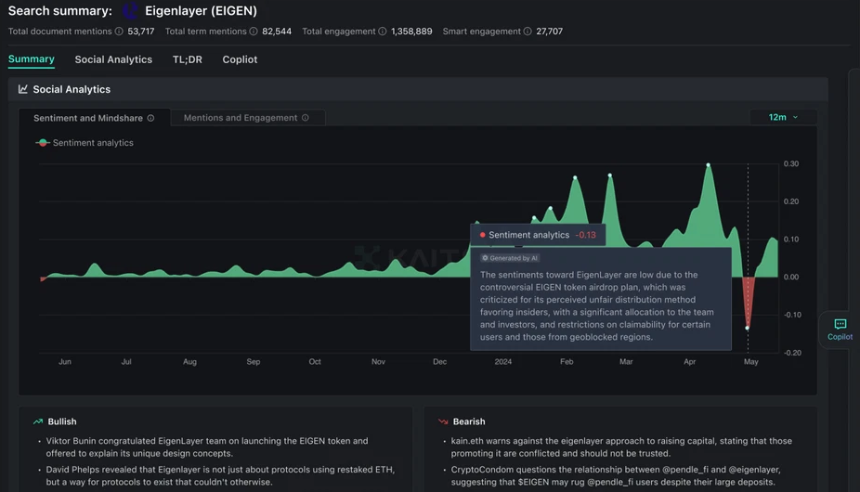Open info icon beside Total term mentions
The image size is (860, 492).
point(253,31)
